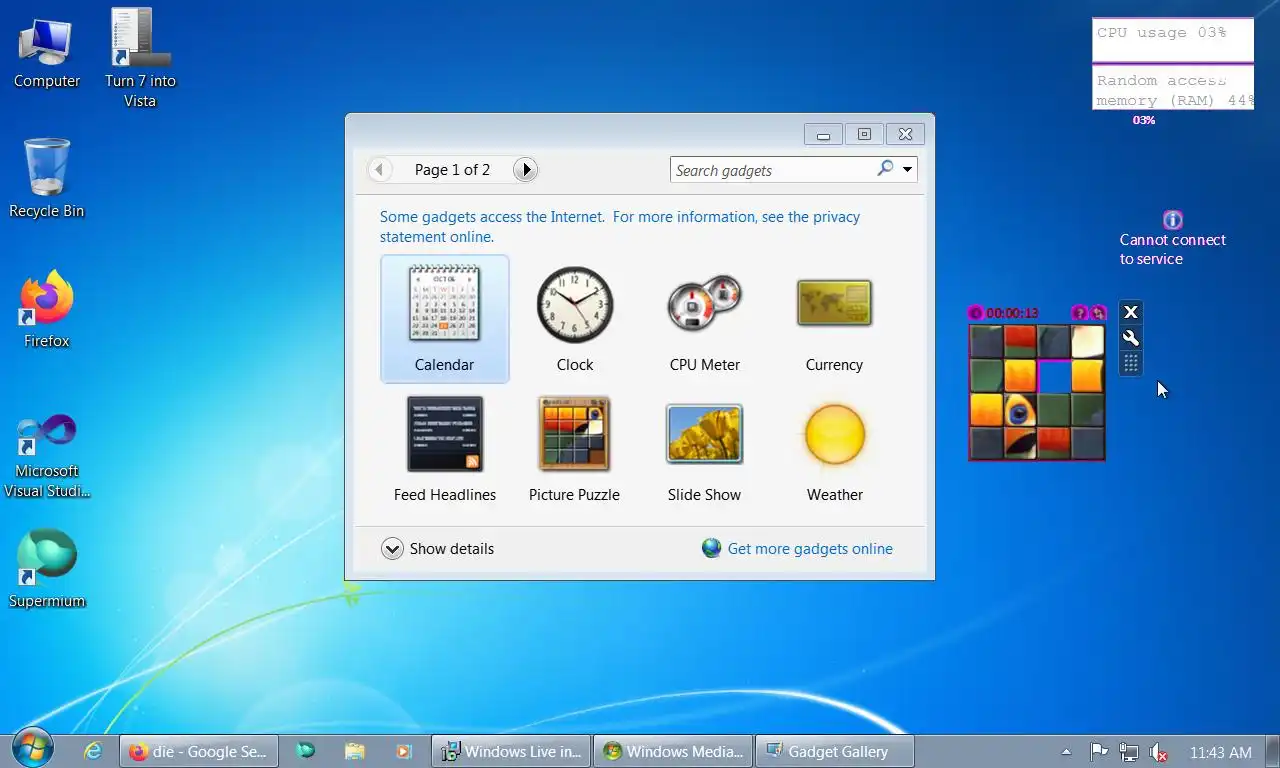Select the Currency gadget

(834, 319)
